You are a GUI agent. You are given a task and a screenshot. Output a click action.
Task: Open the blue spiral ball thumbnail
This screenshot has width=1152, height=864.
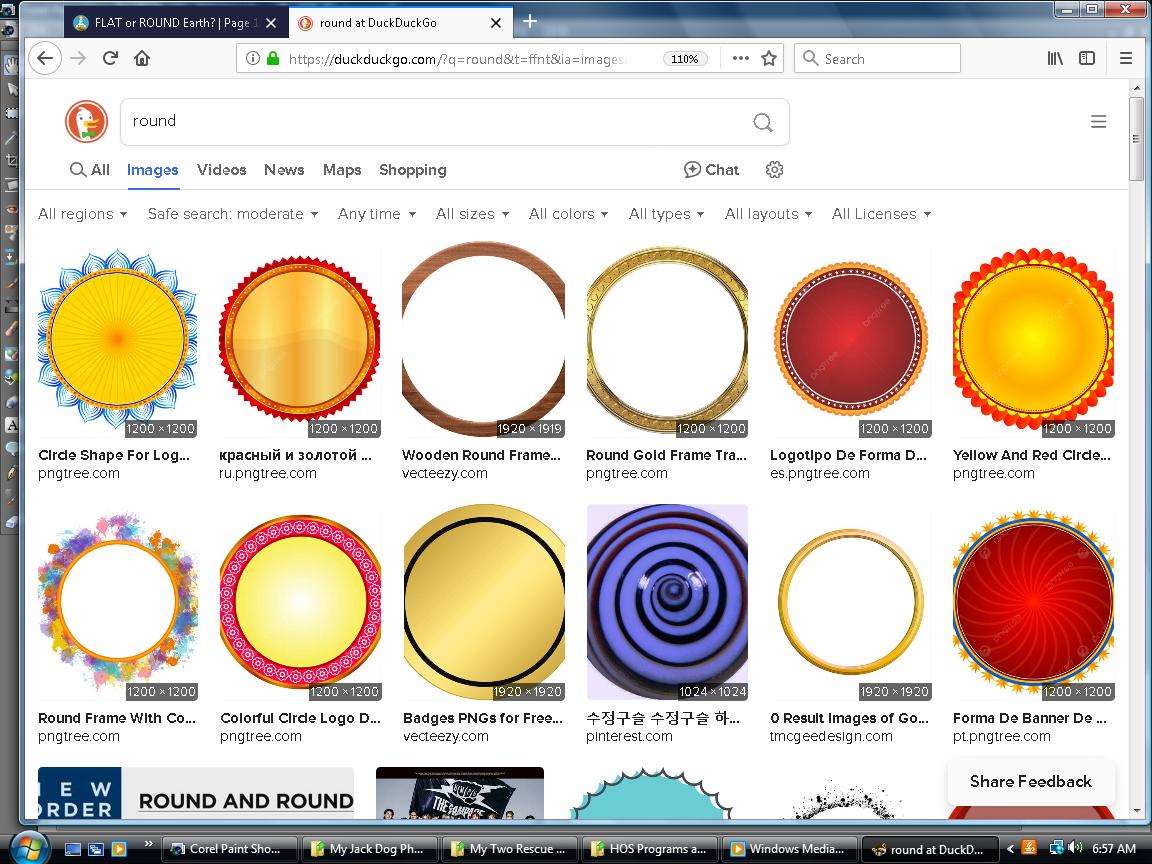(x=667, y=602)
